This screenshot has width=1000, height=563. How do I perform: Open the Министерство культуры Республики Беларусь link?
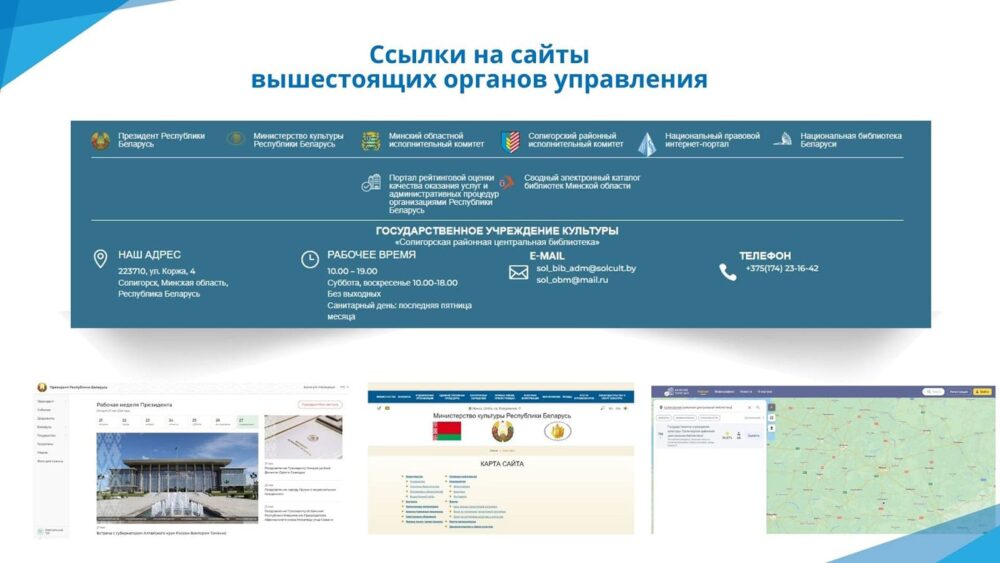pyautogui.click(x=298, y=140)
